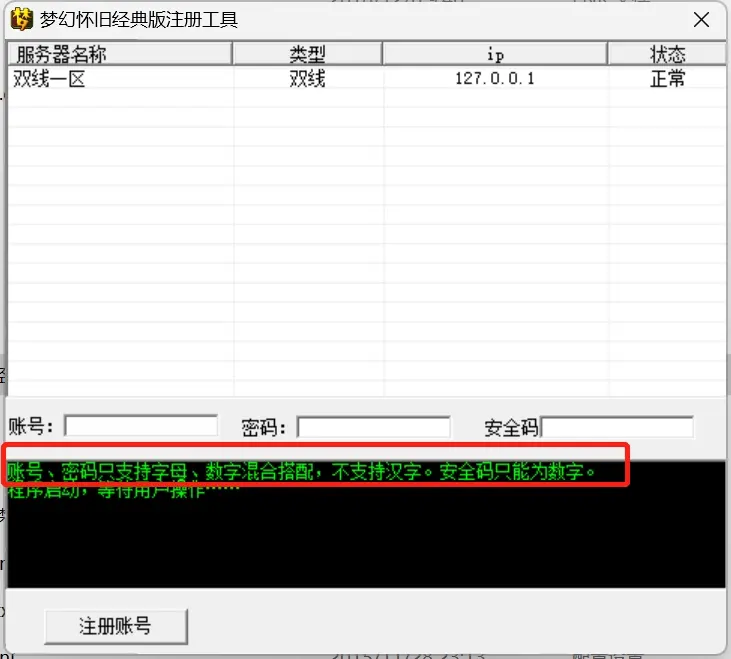Click the 正常 status cell
The image size is (731, 659).
(x=667, y=78)
